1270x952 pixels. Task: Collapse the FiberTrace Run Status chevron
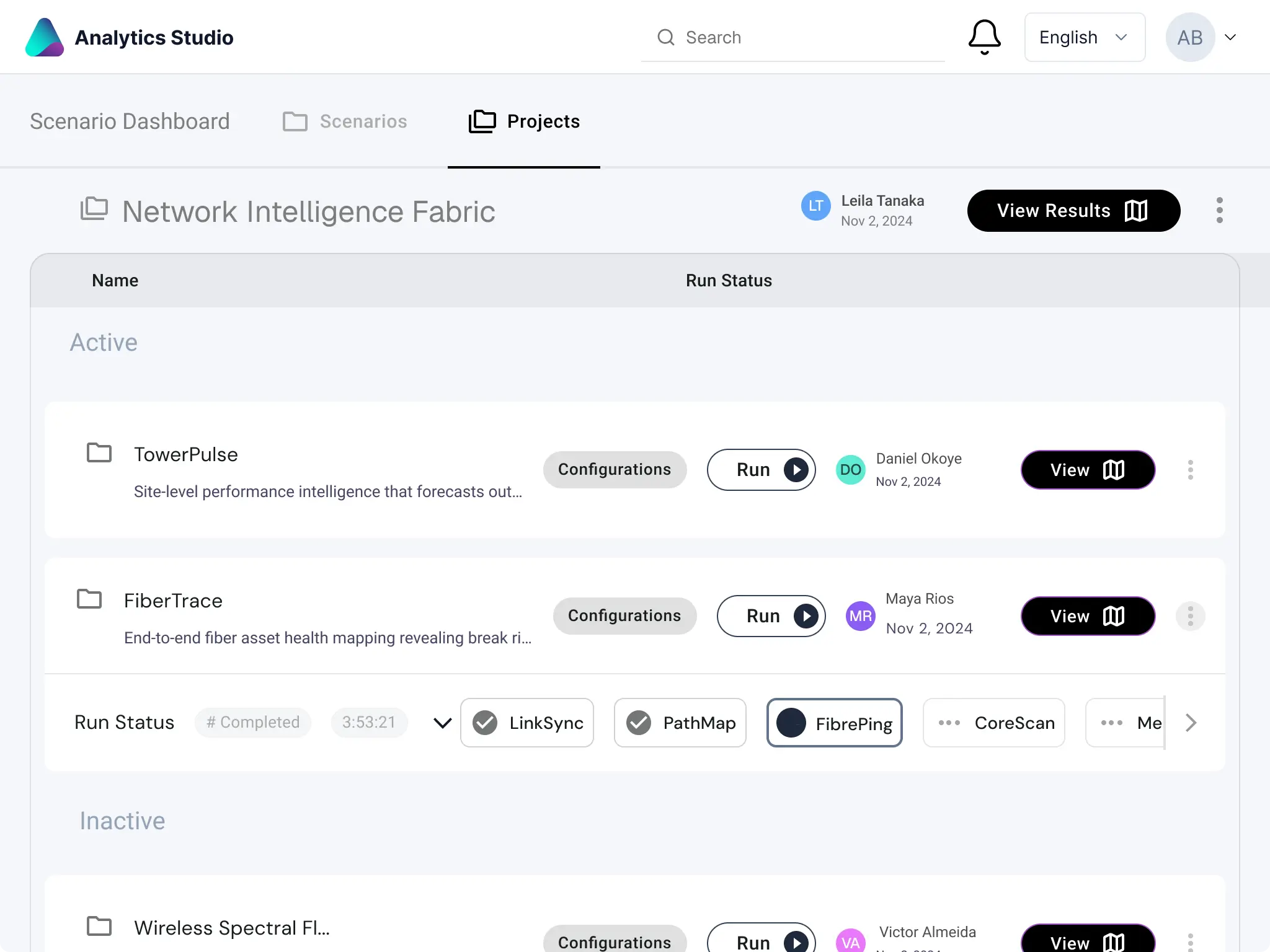coord(442,723)
